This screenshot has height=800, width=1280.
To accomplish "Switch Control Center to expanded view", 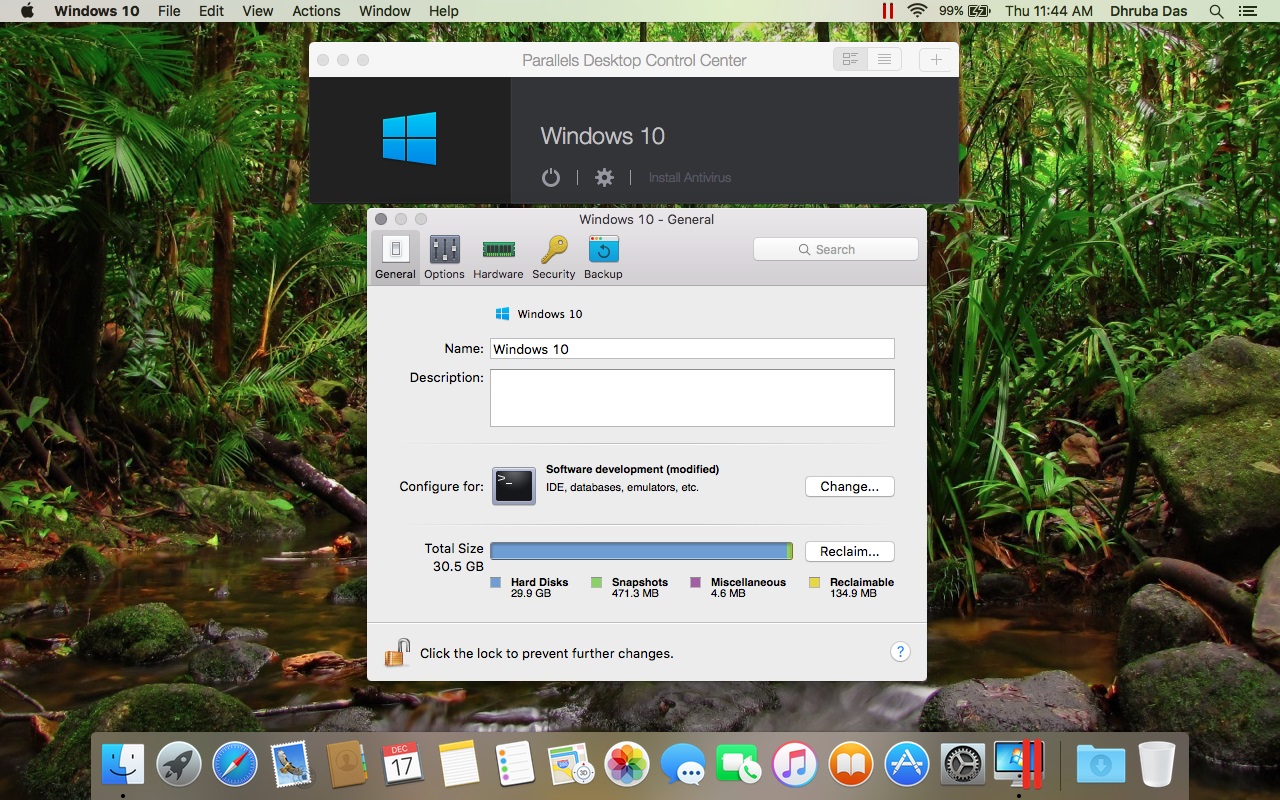I will (x=851, y=60).
